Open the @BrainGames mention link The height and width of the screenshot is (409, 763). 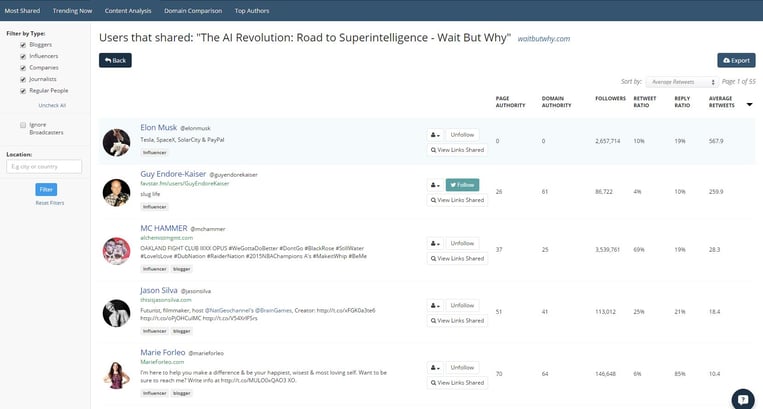273,310
